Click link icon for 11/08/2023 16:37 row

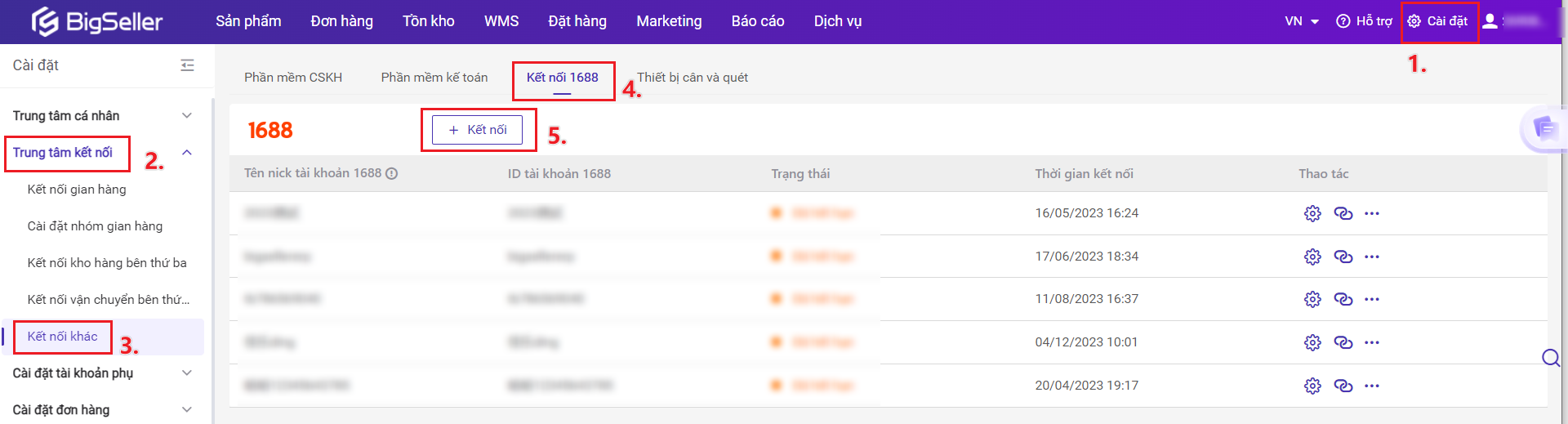[x=1343, y=299]
